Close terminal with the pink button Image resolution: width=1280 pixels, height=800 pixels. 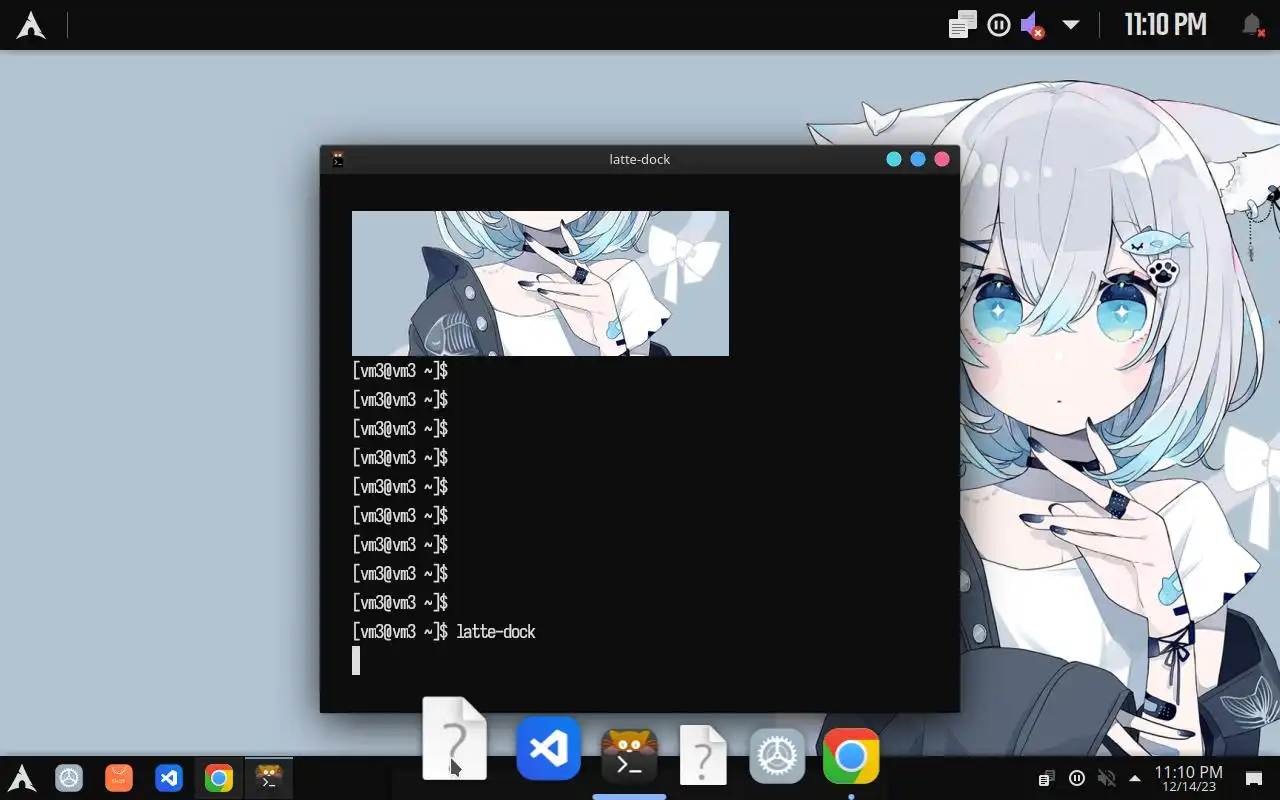(x=942, y=159)
